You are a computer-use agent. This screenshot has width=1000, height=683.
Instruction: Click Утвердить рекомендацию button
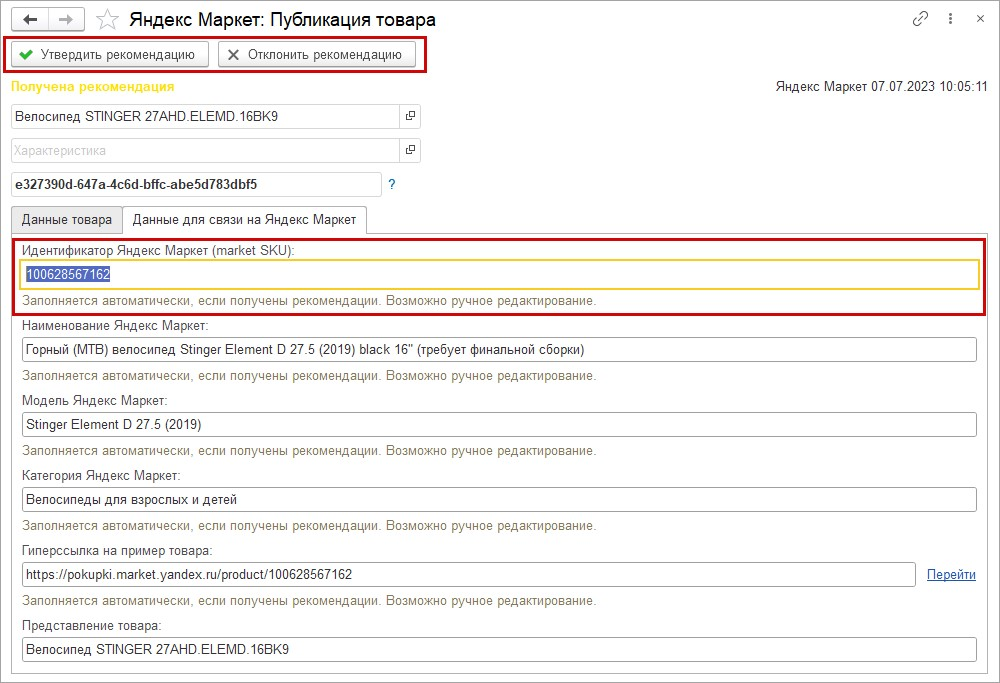(110, 55)
